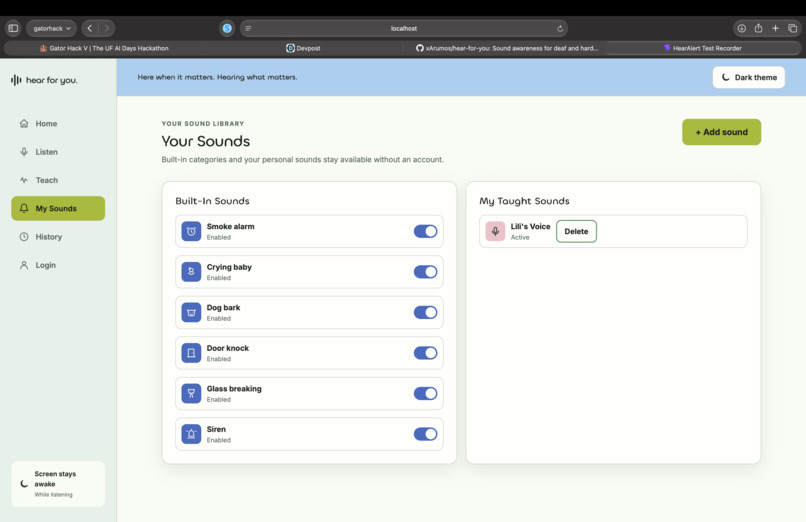Toggle Glass breaking sound off

pyautogui.click(x=425, y=394)
